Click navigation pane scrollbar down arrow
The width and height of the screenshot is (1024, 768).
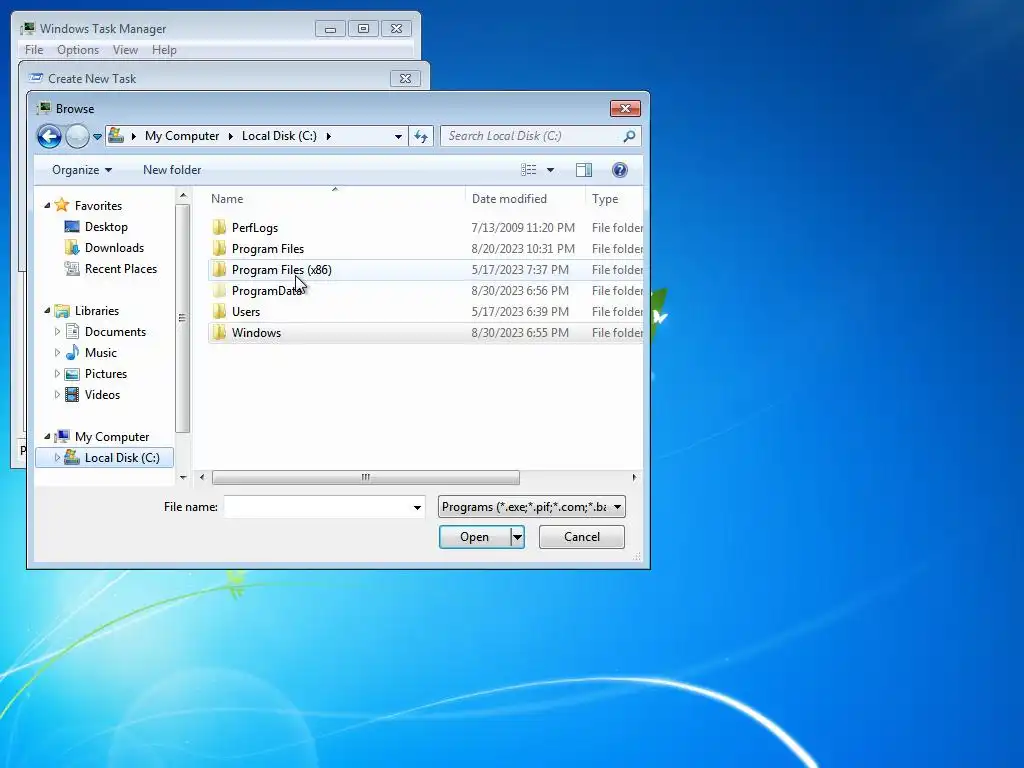(183, 477)
